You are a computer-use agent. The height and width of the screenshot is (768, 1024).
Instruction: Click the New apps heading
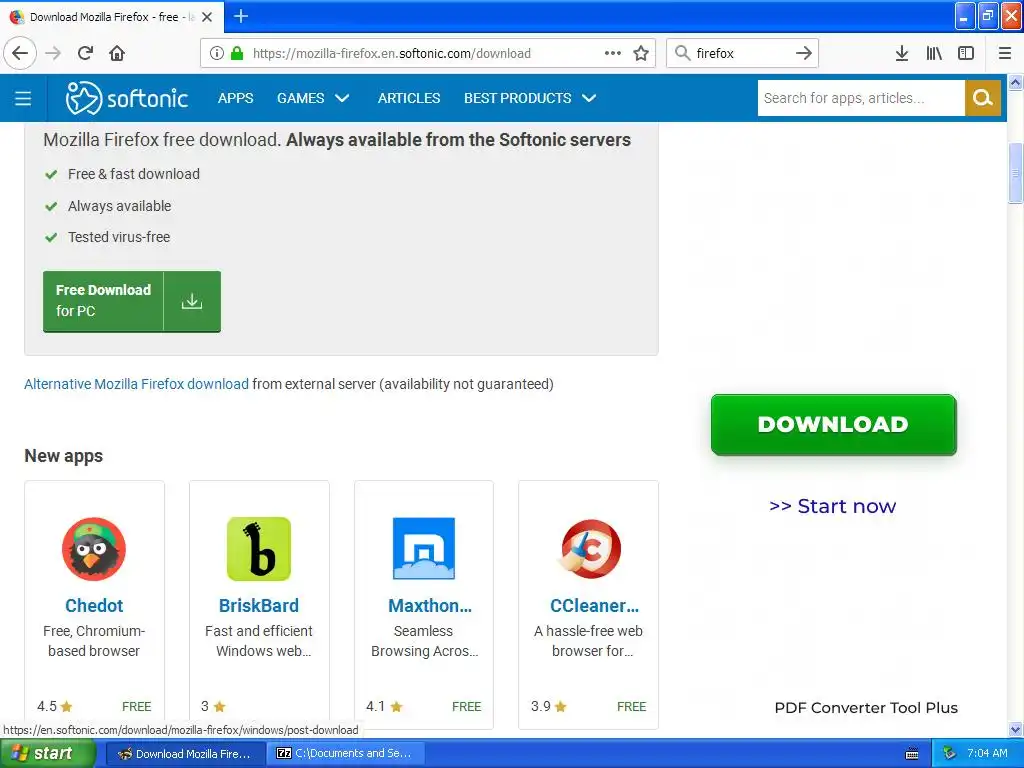63,456
